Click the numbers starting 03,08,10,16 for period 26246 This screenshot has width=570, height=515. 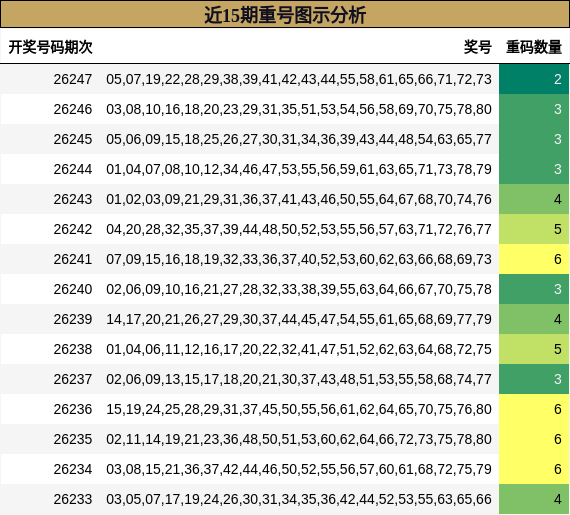pos(299,109)
